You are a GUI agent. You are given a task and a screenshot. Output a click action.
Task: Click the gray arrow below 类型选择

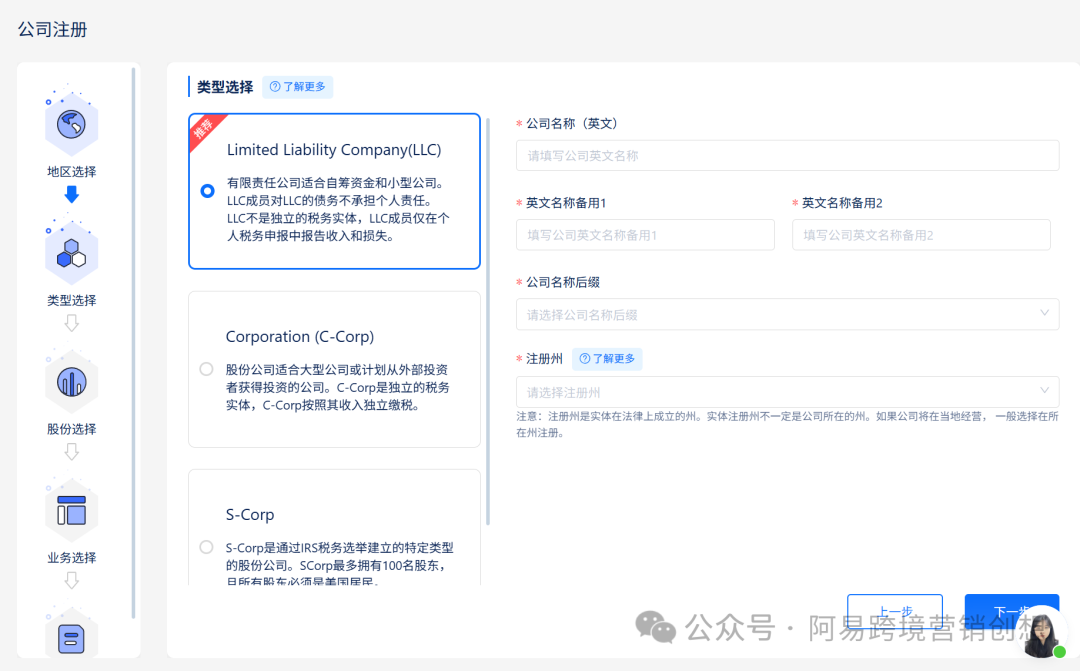(70, 323)
